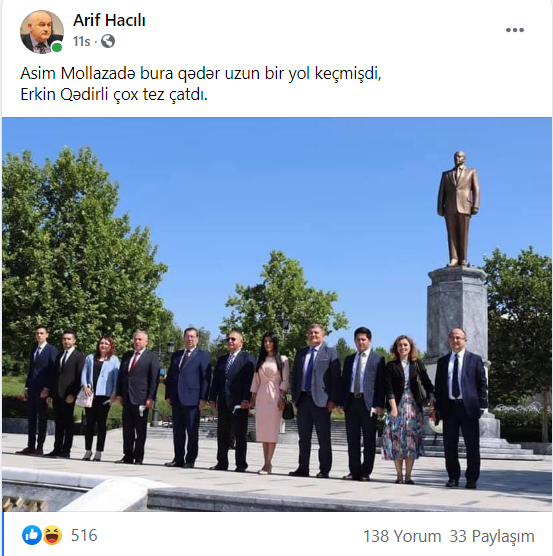This screenshot has width=553, height=556.
Task: View the 516 reactions count
Action: click(84, 535)
